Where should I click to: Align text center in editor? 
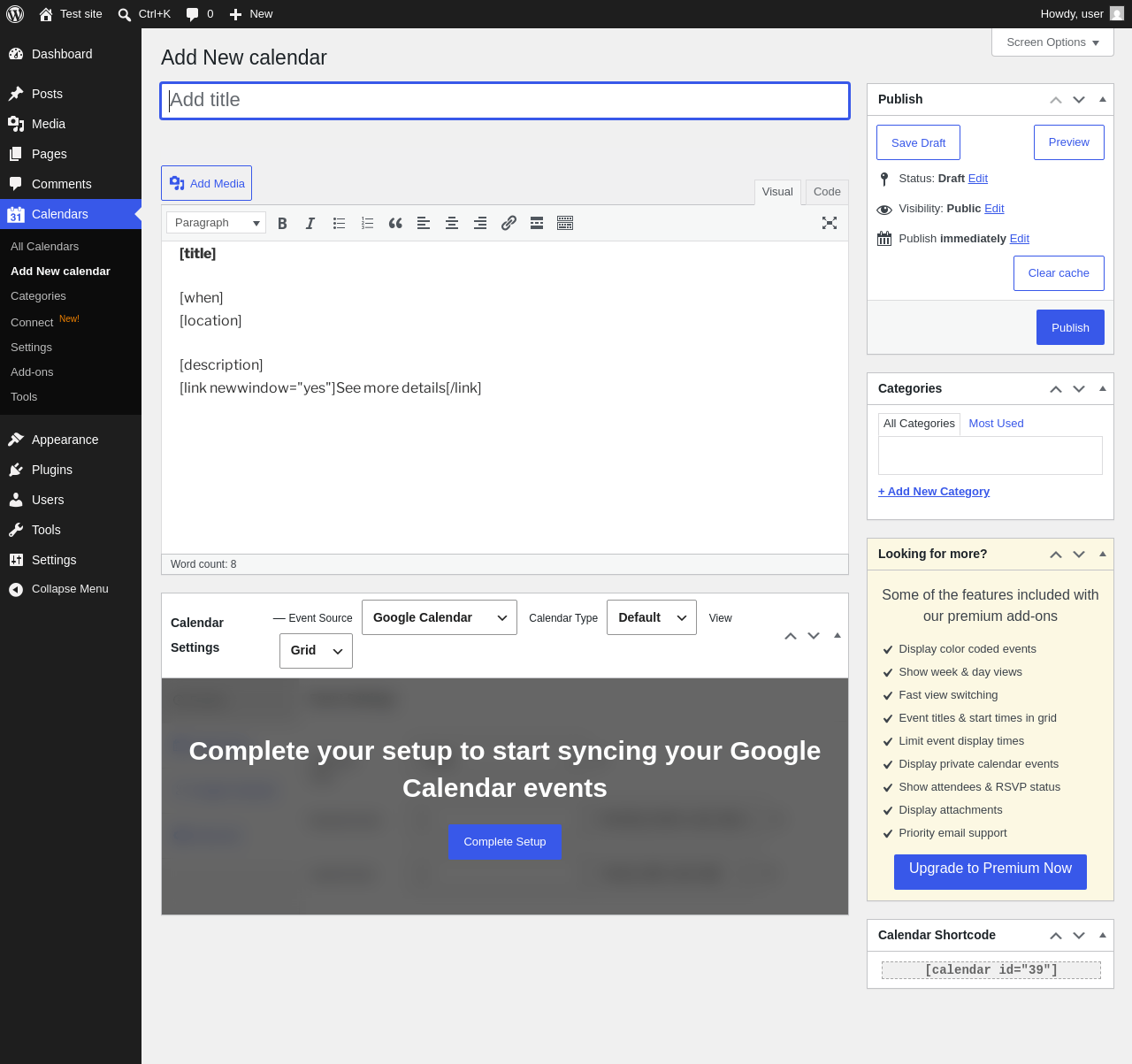pos(452,223)
